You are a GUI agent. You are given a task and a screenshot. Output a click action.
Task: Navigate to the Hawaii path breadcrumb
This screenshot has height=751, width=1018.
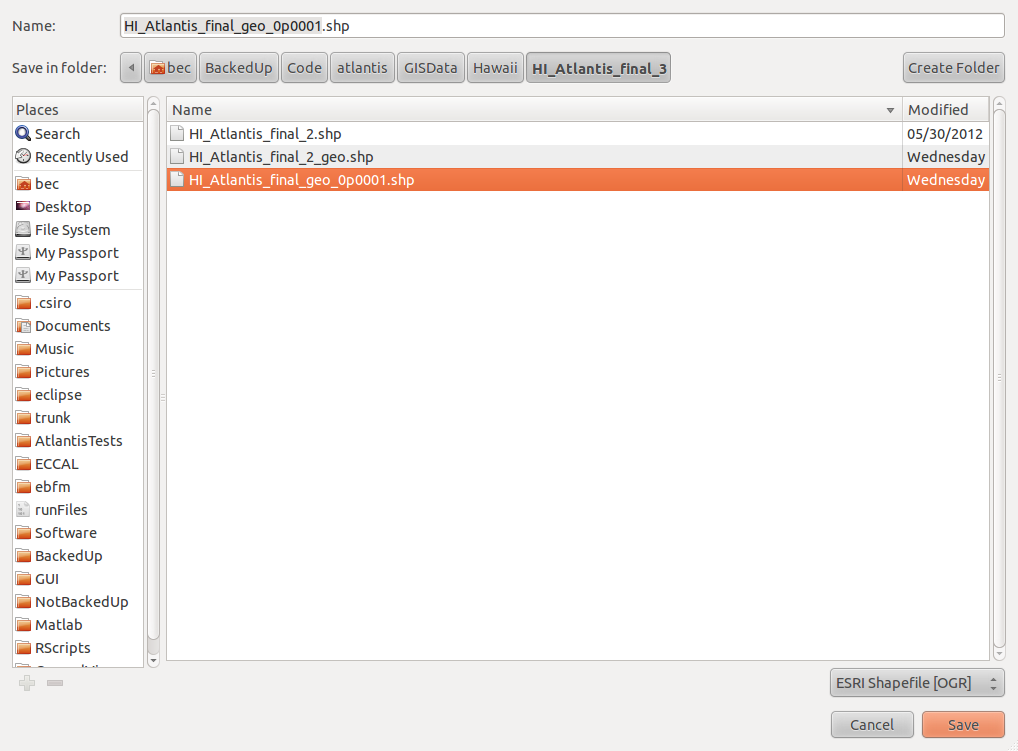[x=495, y=68]
